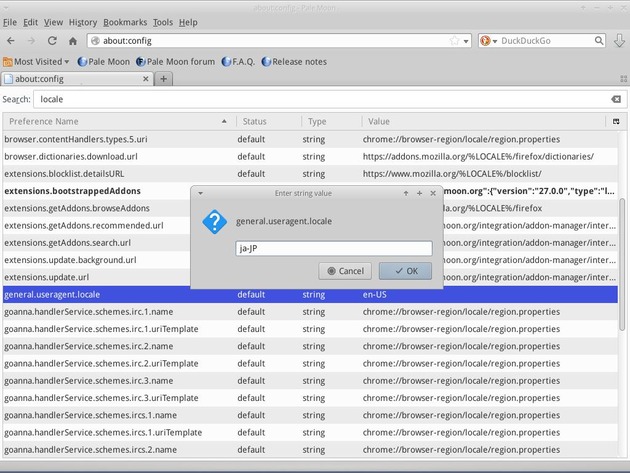
Task: Open the dialog window menu arrow
Action: (200, 193)
